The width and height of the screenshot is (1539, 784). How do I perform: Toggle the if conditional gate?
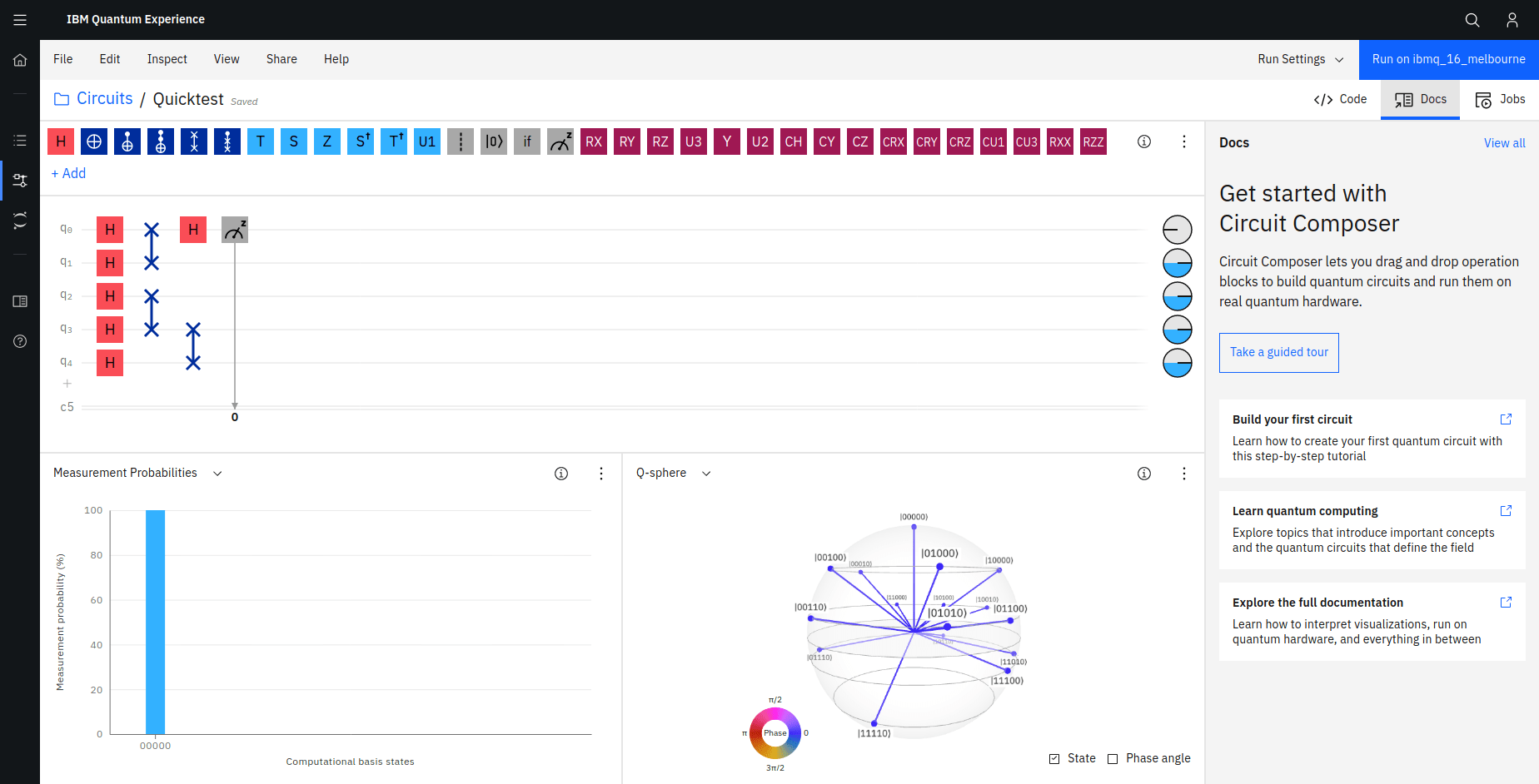[x=527, y=141]
